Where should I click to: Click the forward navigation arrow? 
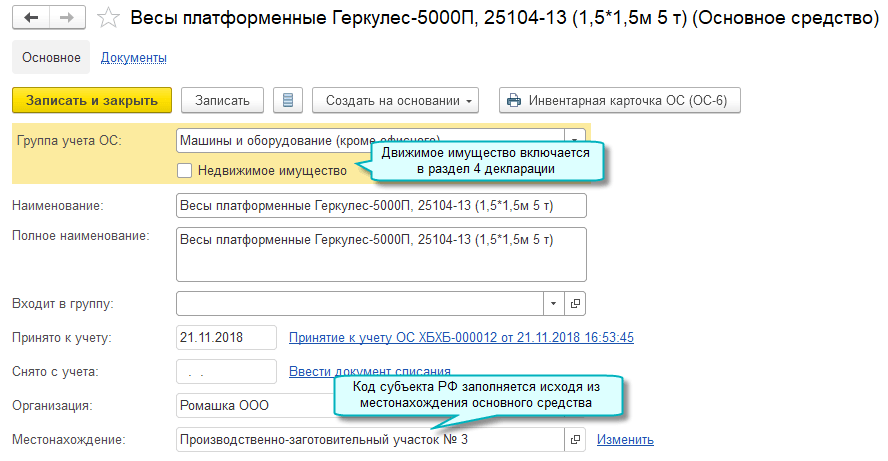[66, 19]
